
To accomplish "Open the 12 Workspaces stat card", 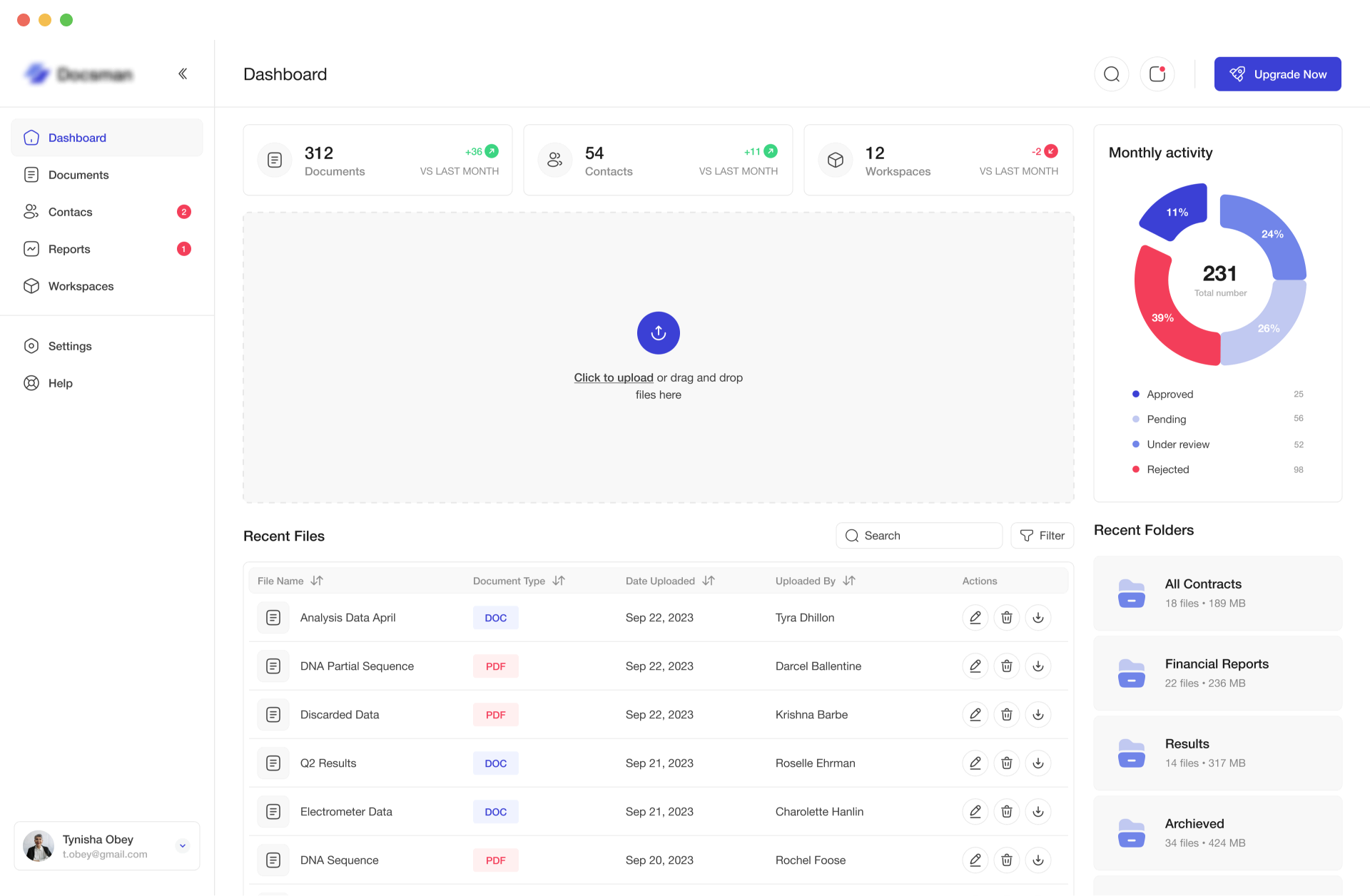I will pos(938,161).
